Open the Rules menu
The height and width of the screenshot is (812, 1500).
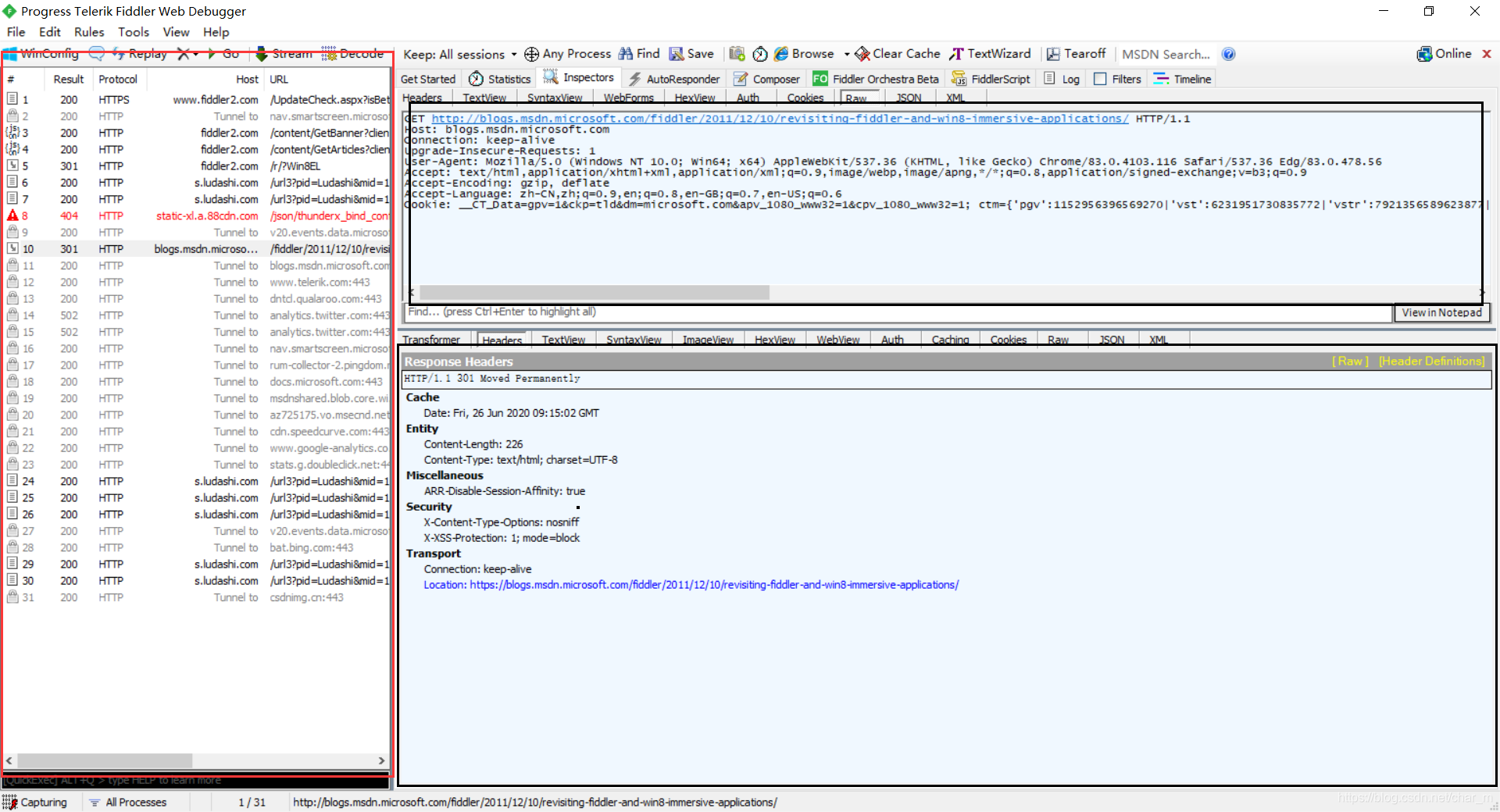[x=89, y=32]
